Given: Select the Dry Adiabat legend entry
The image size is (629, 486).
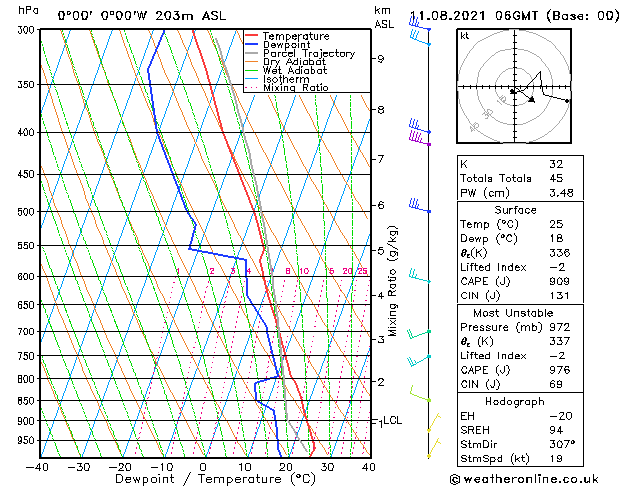Looking at the screenshot, I should pos(294,62).
